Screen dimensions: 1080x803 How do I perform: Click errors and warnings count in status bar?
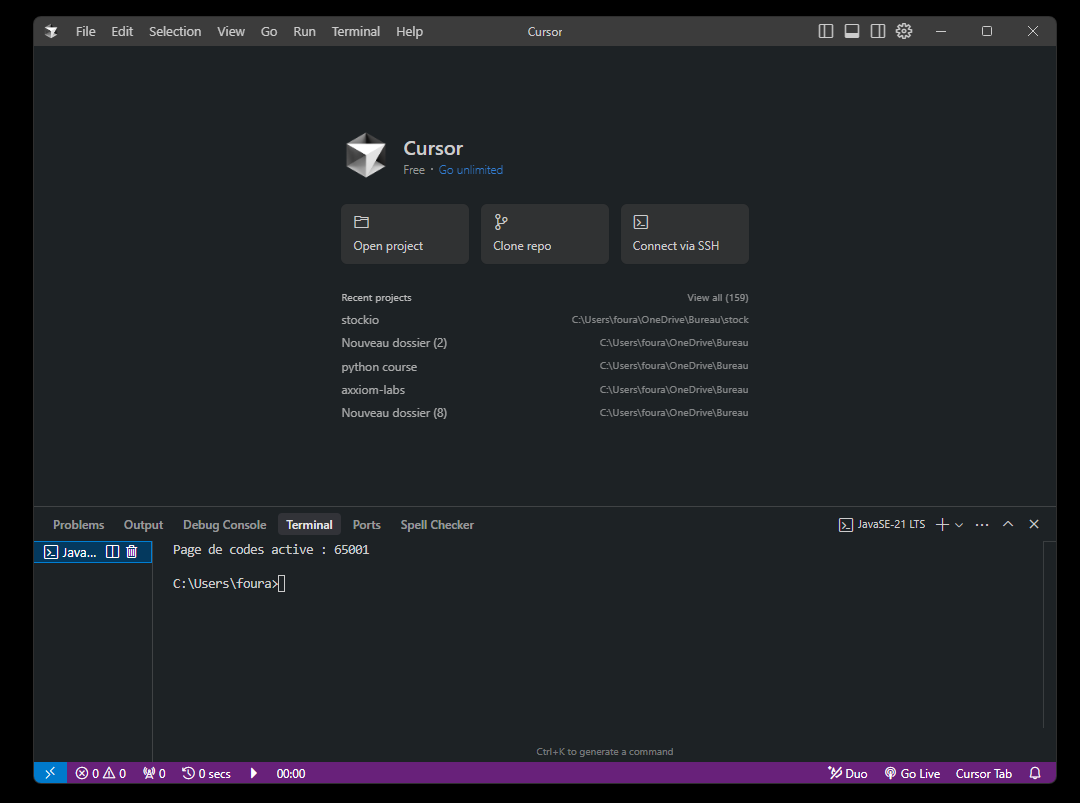click(101, 773)
